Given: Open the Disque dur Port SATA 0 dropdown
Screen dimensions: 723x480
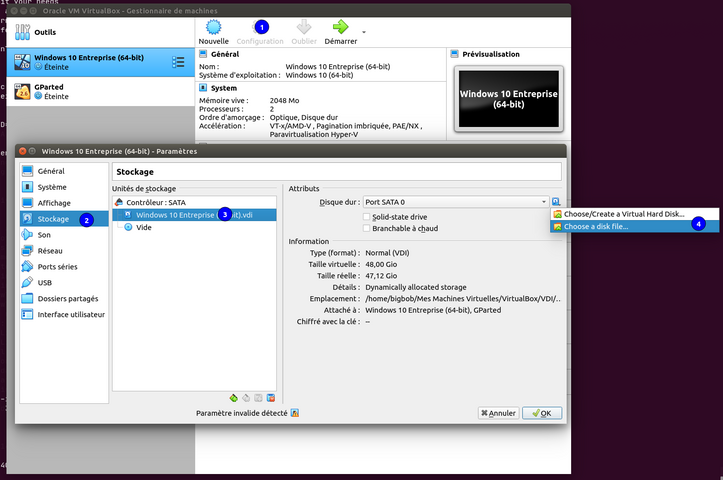Looking at the screenshot, I should 456,202.
